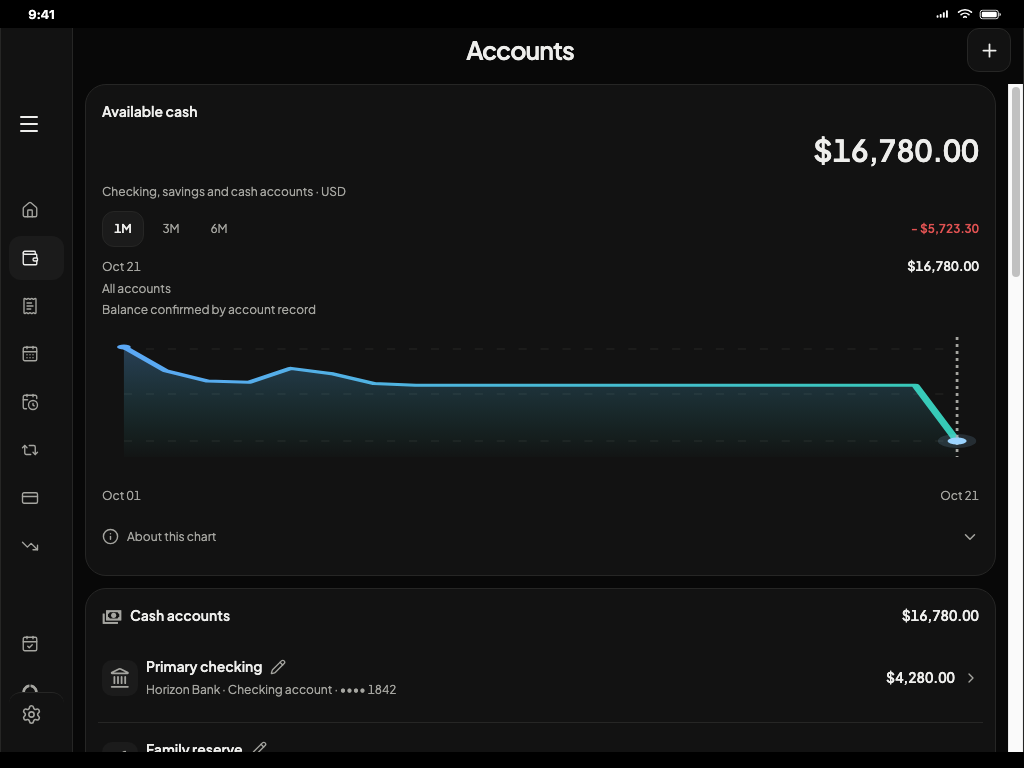Edit Primary checking name with pencil icon
The width and height of the screenshot is (1024, 768).
pyautogui.click(x=278, y=667)
